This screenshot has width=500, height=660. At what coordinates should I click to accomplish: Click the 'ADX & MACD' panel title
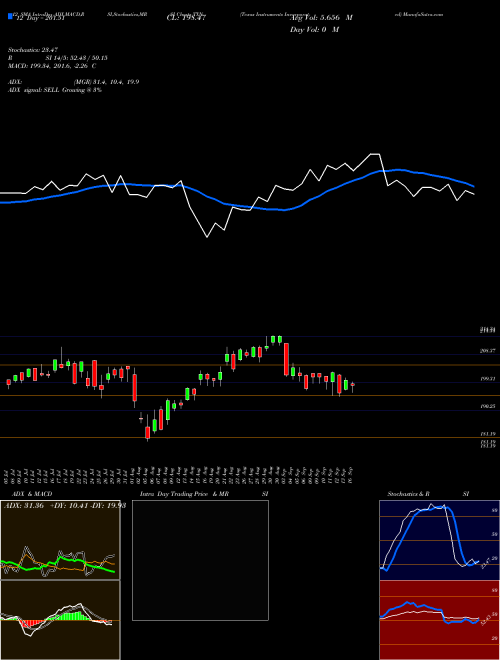pos(32,494)
